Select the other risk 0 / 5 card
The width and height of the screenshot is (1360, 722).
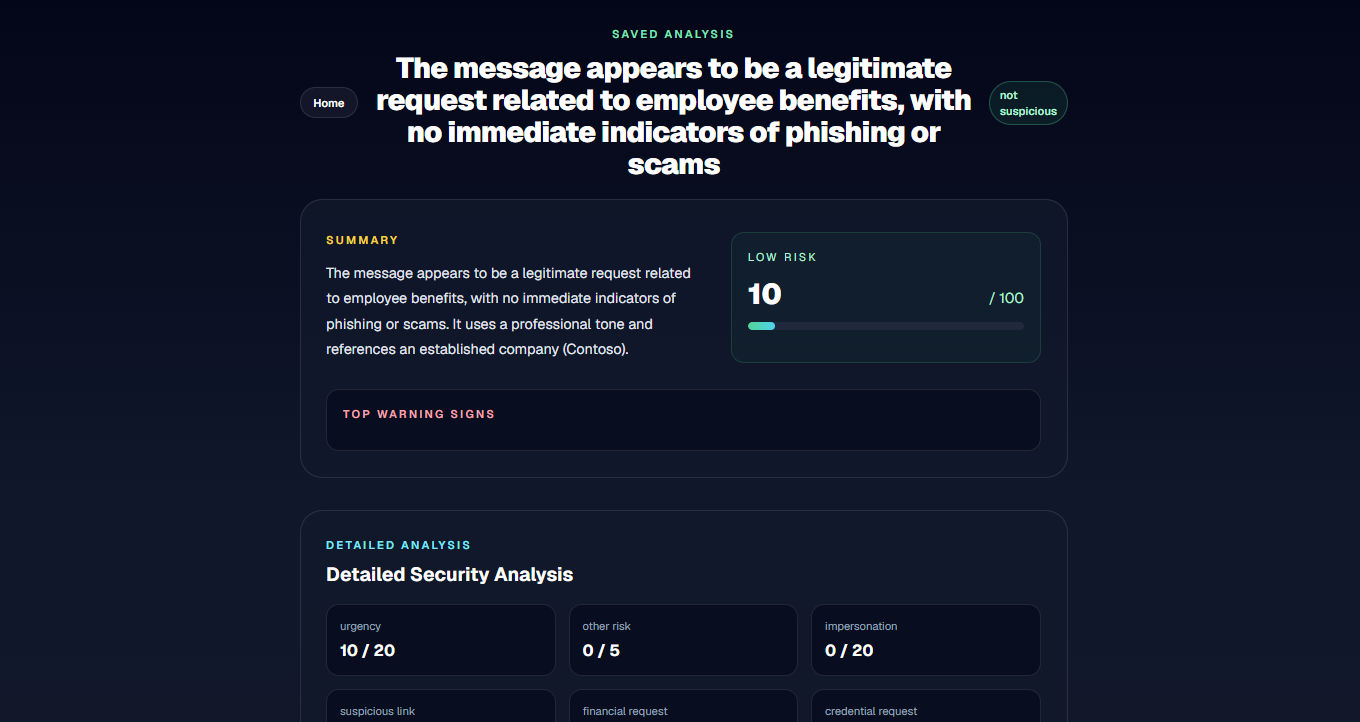pyautogui.click(x=683, y=640)
